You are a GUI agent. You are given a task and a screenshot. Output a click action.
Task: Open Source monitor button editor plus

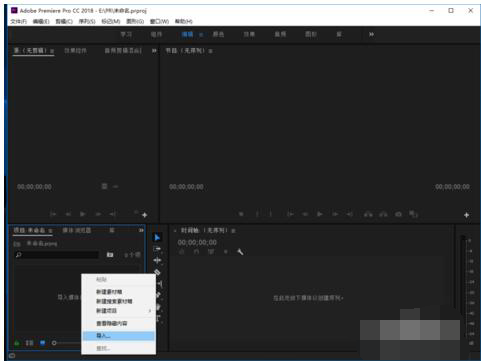point(145,215)
